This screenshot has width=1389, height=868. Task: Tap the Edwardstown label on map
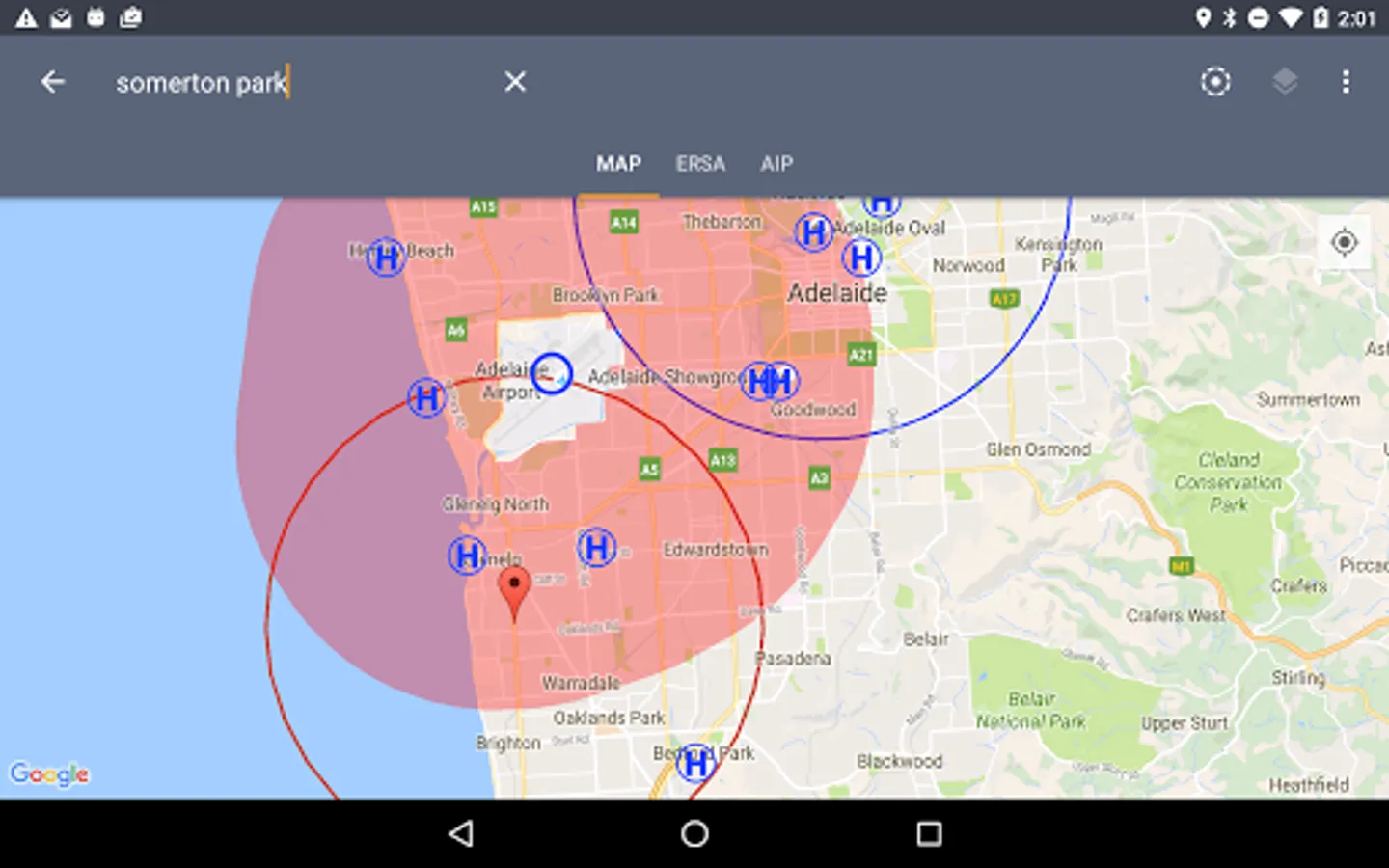tap(716, 550)
